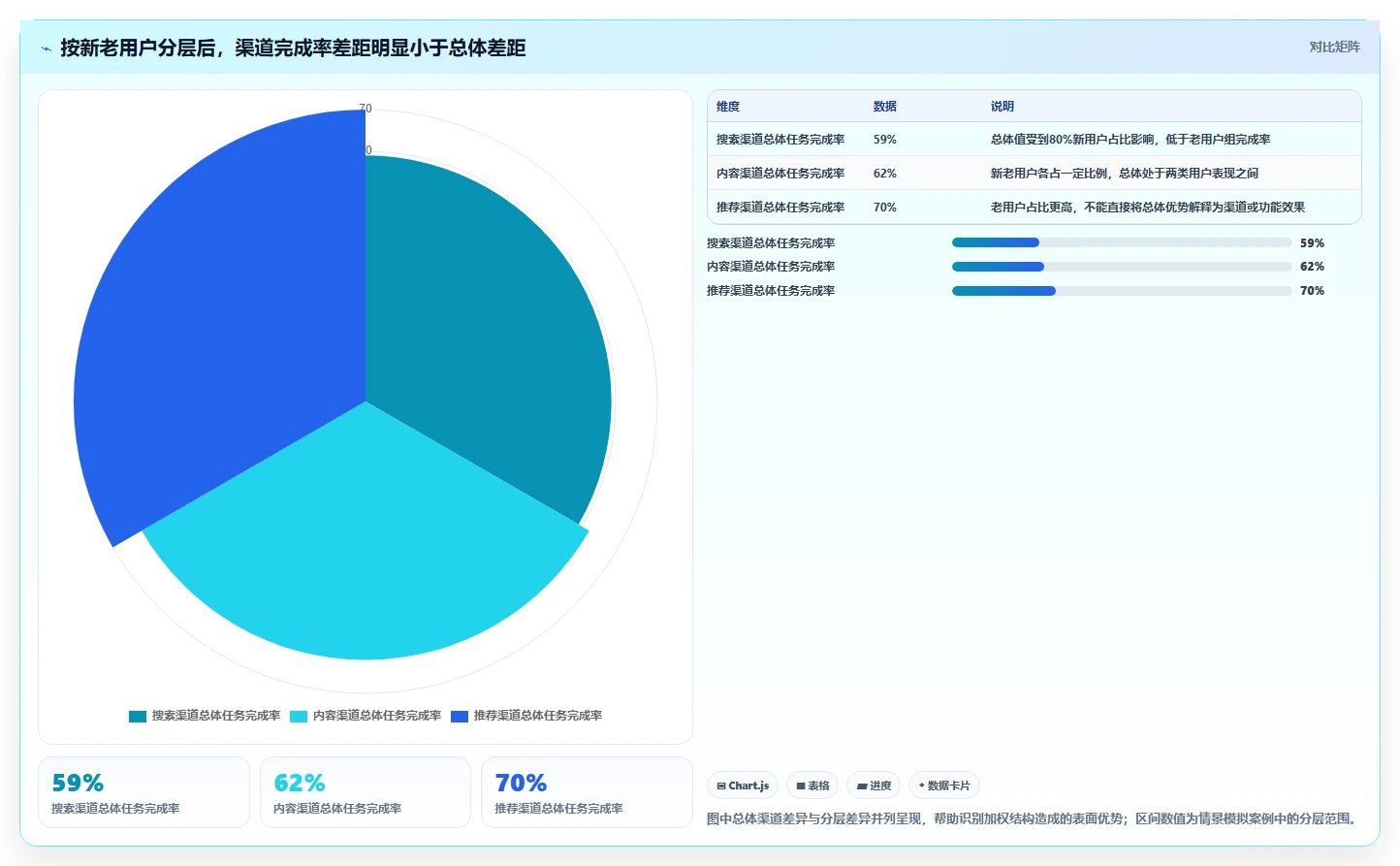Click the description starting 新老用户各占一定比例
Screen dimensions: 1400x866
[x=1125, y=174]
